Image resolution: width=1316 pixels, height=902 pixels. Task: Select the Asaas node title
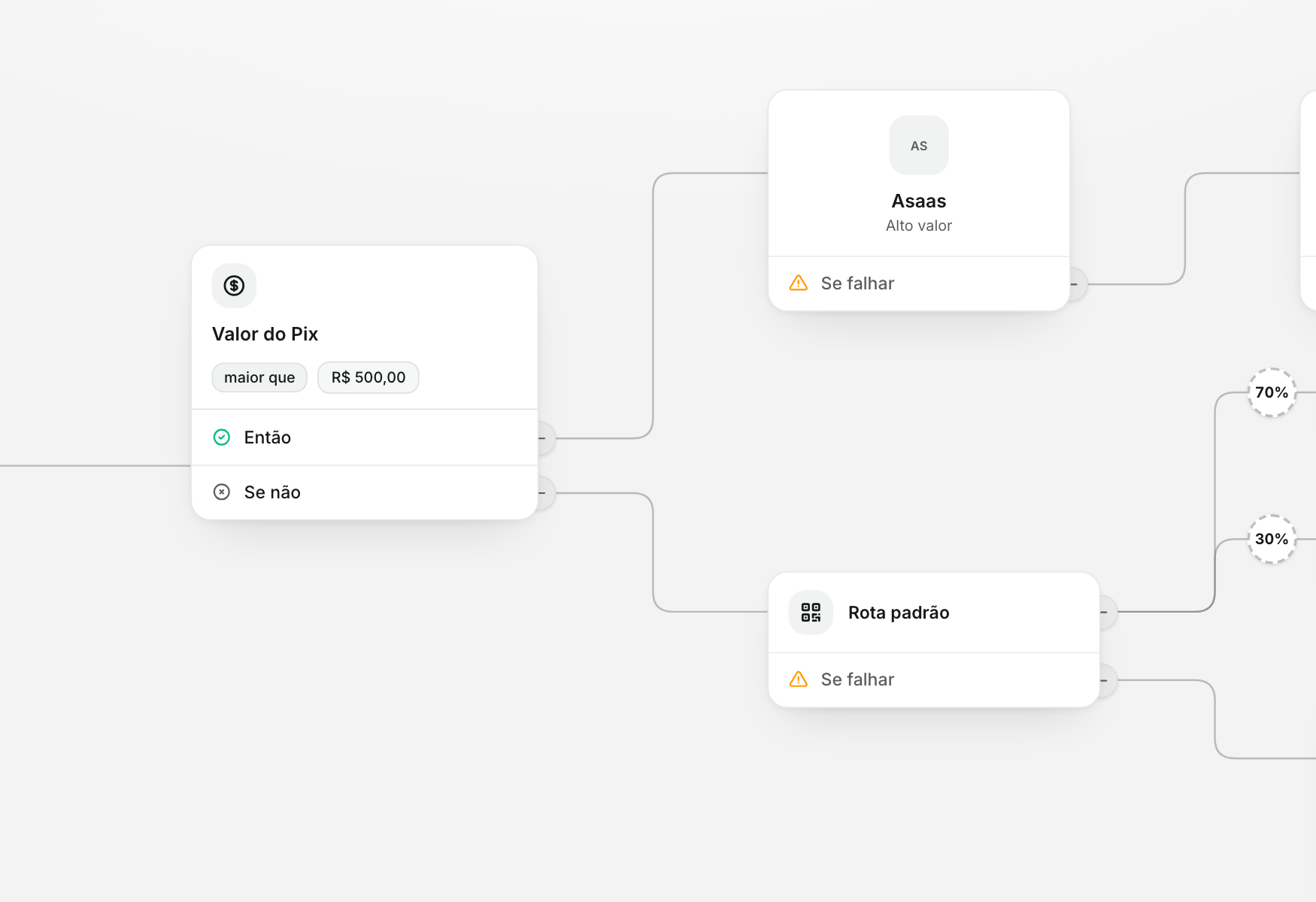[x=919, y=201]
